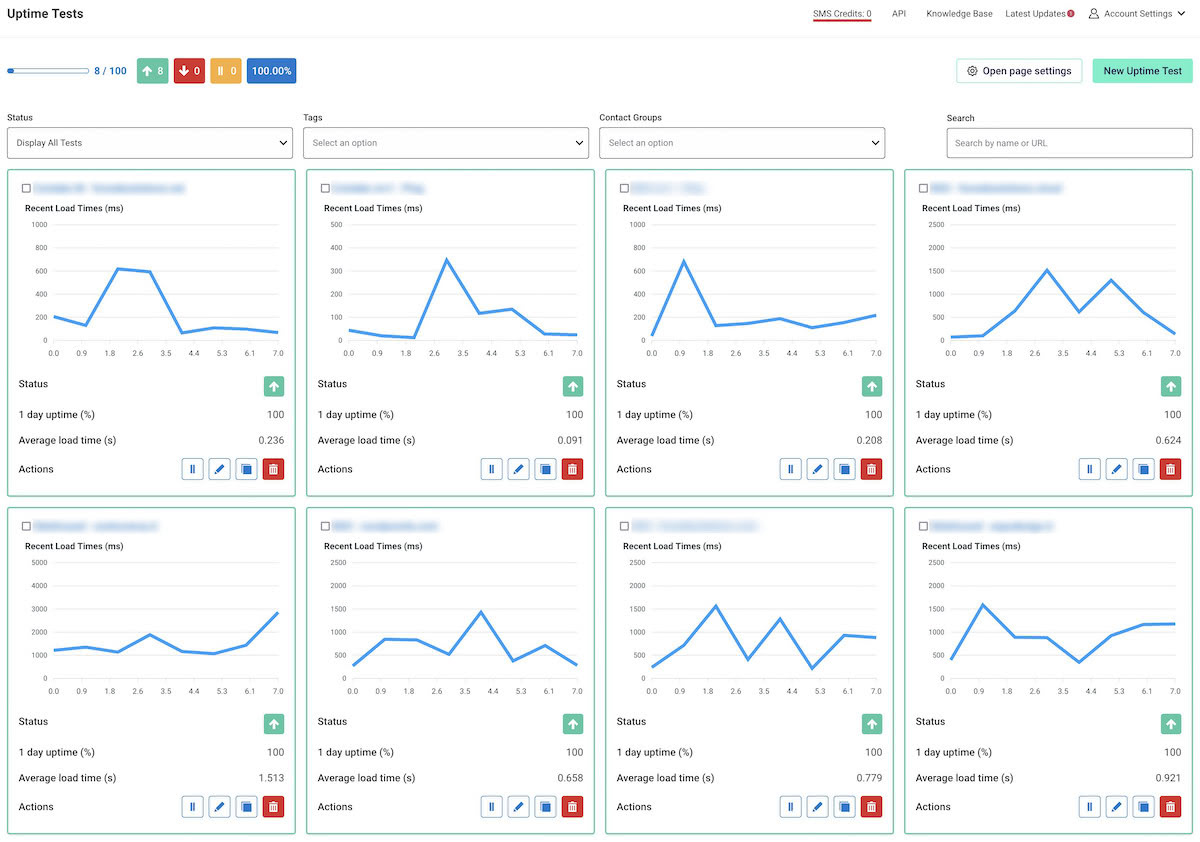Pause the first uptime test
The image size is (1200, 842).
192,468
